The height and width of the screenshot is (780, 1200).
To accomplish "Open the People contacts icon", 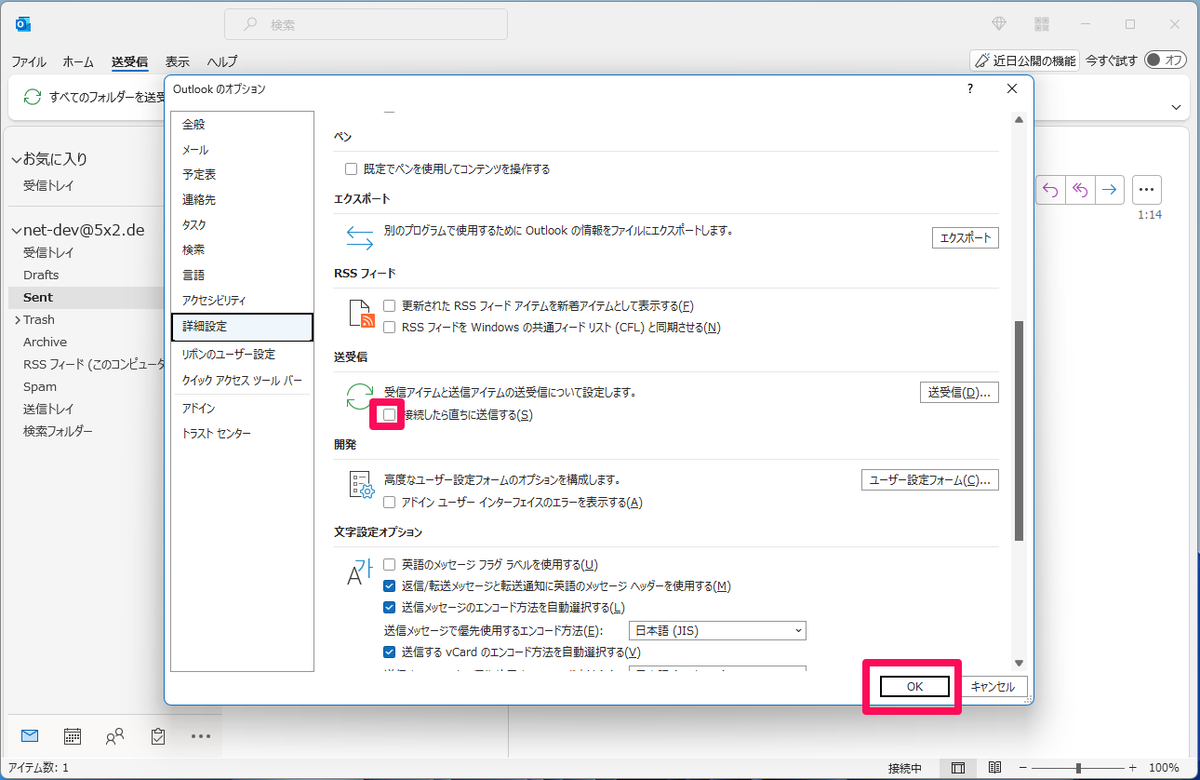I will tap(115, 736).
